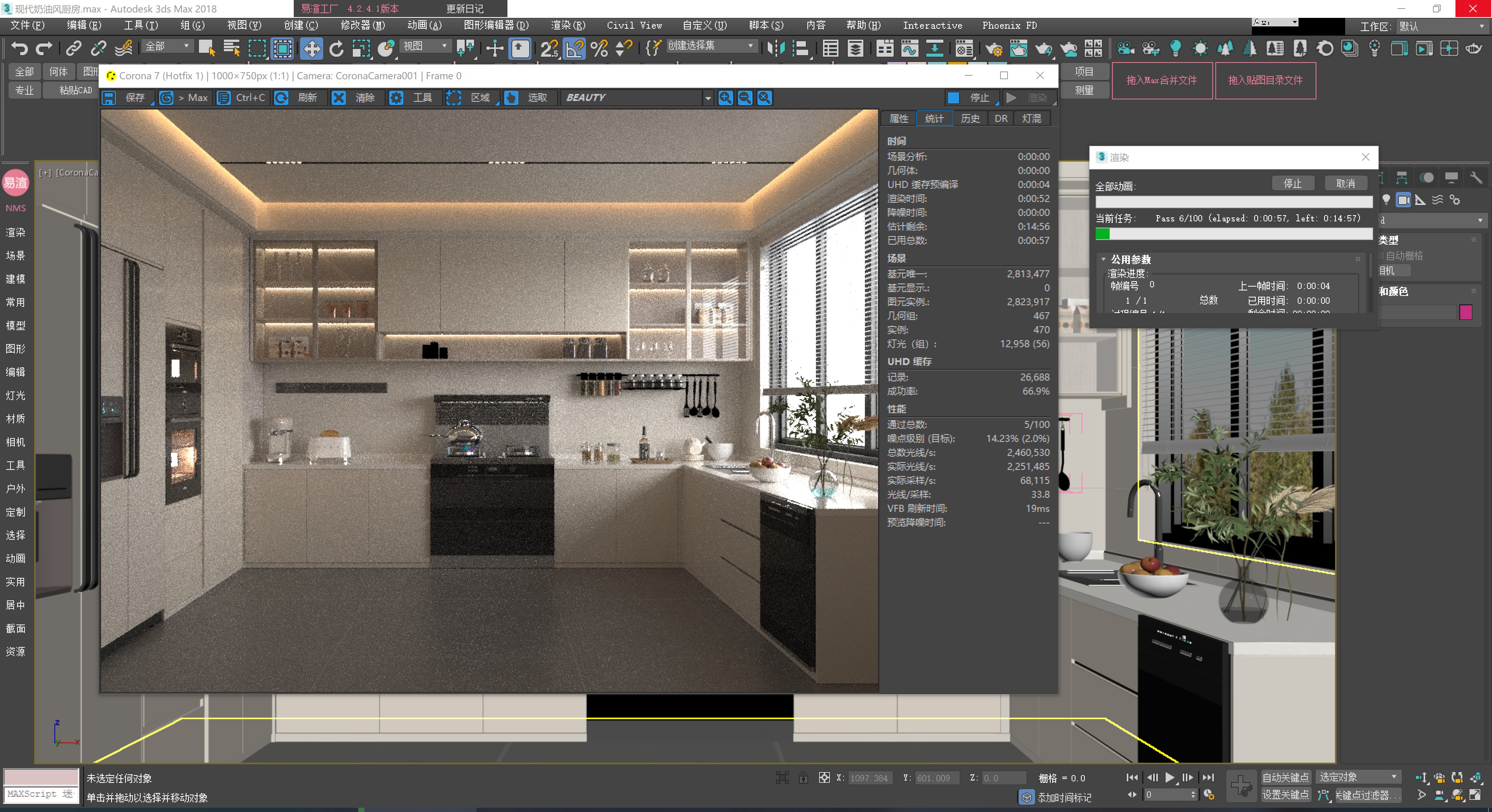Activate the Select and Move tool
The height and width of the screenshot is (812, 1492).
312,48
